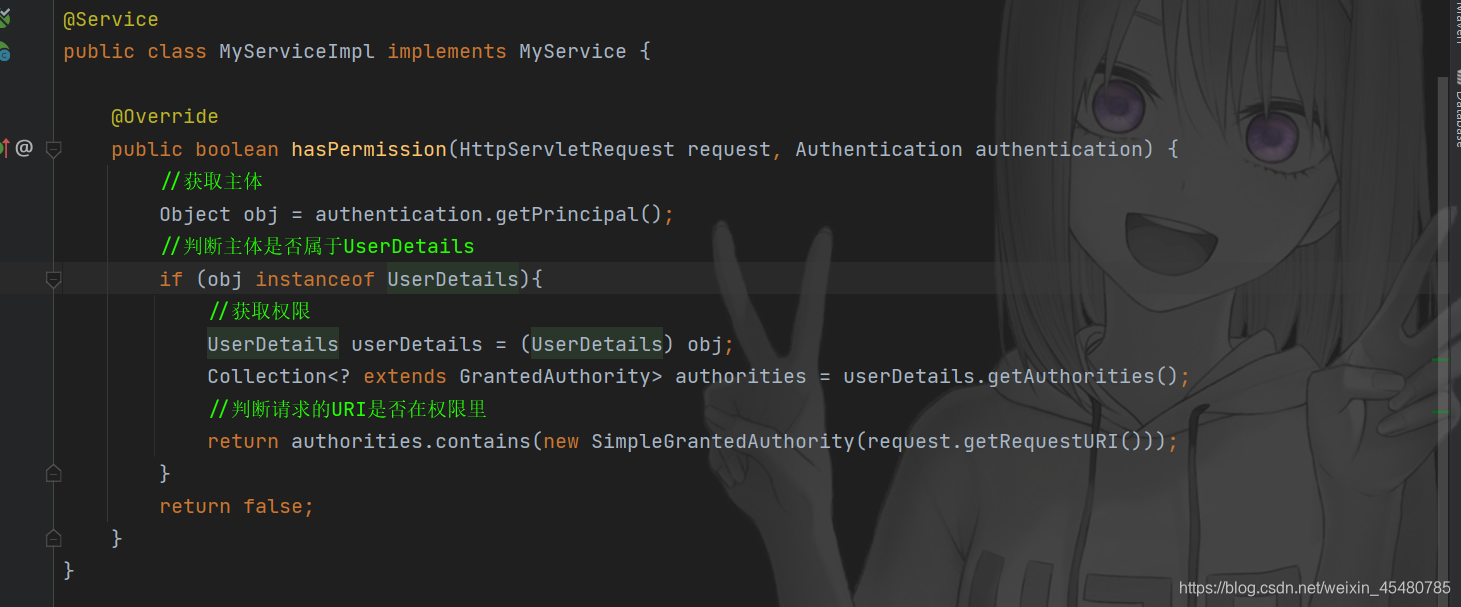Click fold end marker of the if block

[x=54, y=473]
